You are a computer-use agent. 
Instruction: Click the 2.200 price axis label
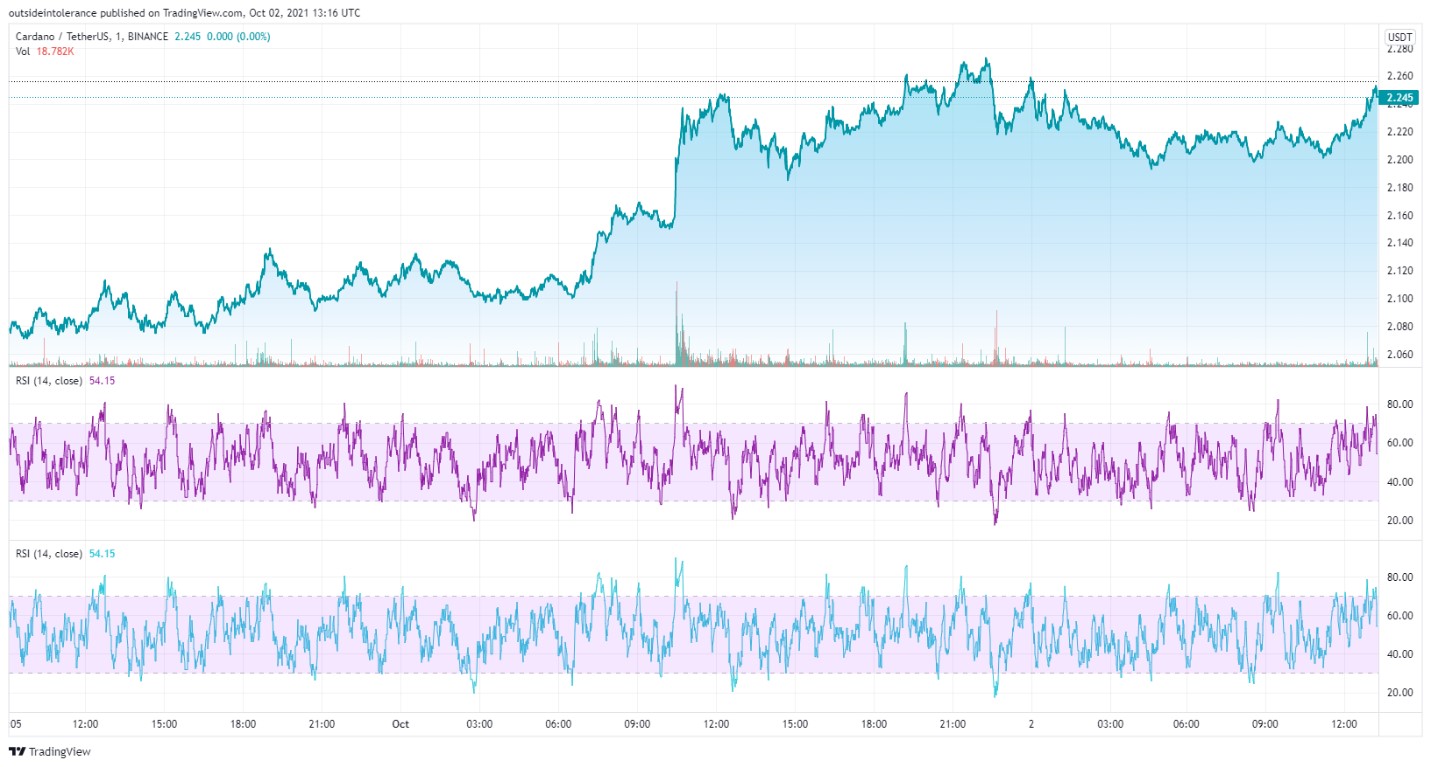(1399, 160)
